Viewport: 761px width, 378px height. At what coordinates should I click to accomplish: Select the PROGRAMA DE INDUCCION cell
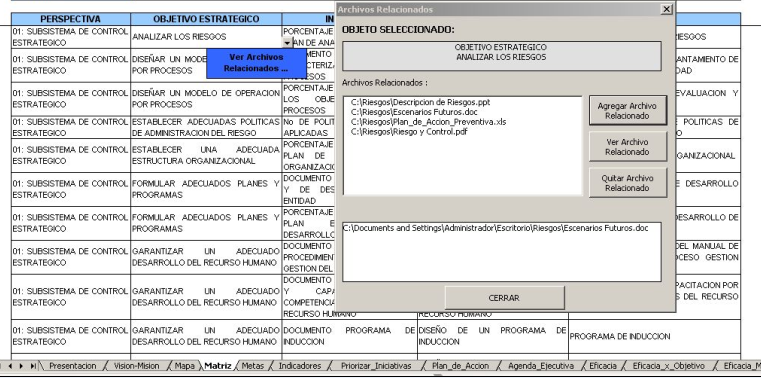coord(654,336)
